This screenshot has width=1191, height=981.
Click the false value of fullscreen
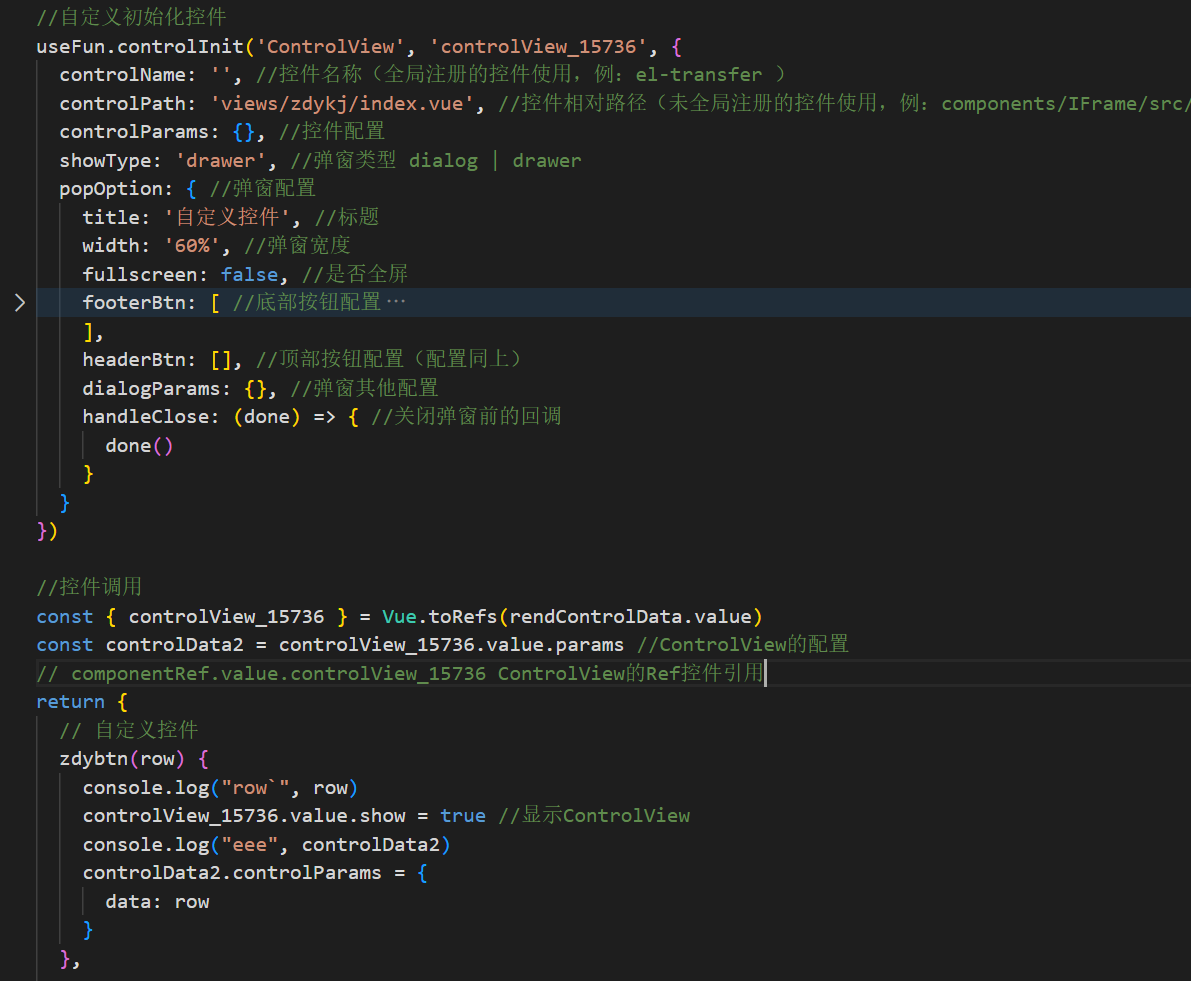[250, 274]
